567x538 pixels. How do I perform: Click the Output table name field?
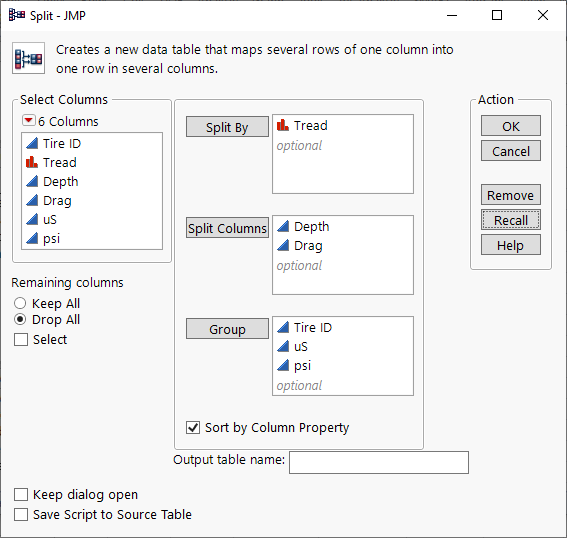[379, 462]
